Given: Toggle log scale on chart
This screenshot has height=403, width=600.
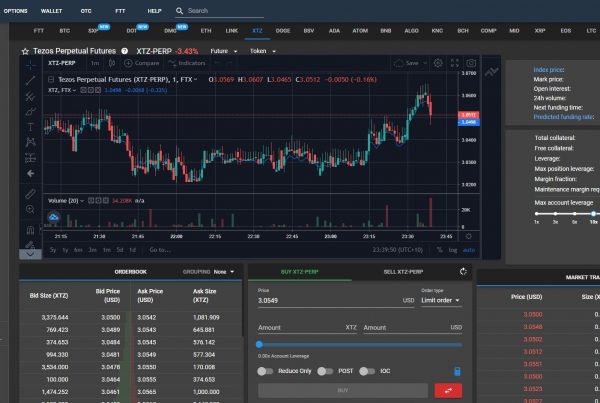Looking at the screenshot, I should 453,250.
